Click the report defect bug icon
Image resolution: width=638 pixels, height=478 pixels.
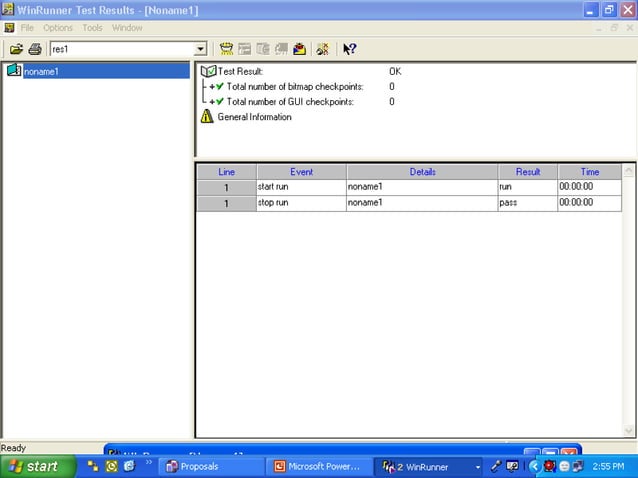tap(323, 49)
